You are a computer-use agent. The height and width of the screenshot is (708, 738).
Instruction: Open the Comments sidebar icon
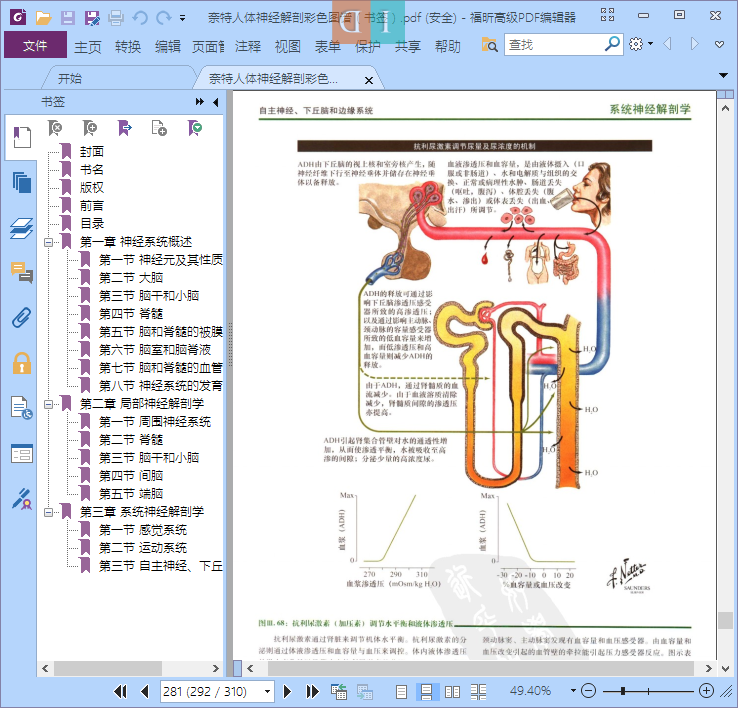click(x=22, y=273)
